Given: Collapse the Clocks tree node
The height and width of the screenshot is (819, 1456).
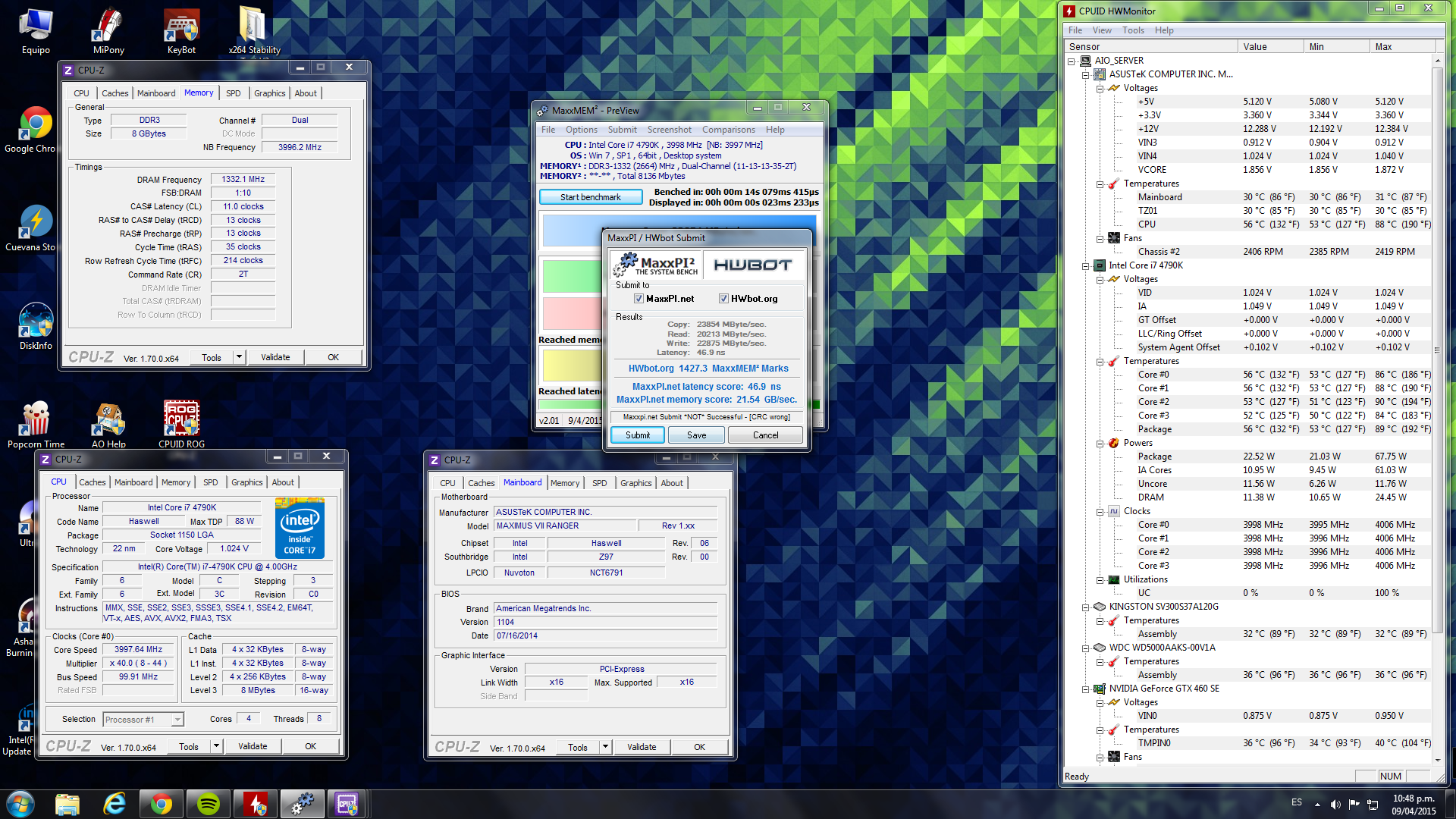Looking at the screenshot, I should click(x=1100, y=511).
